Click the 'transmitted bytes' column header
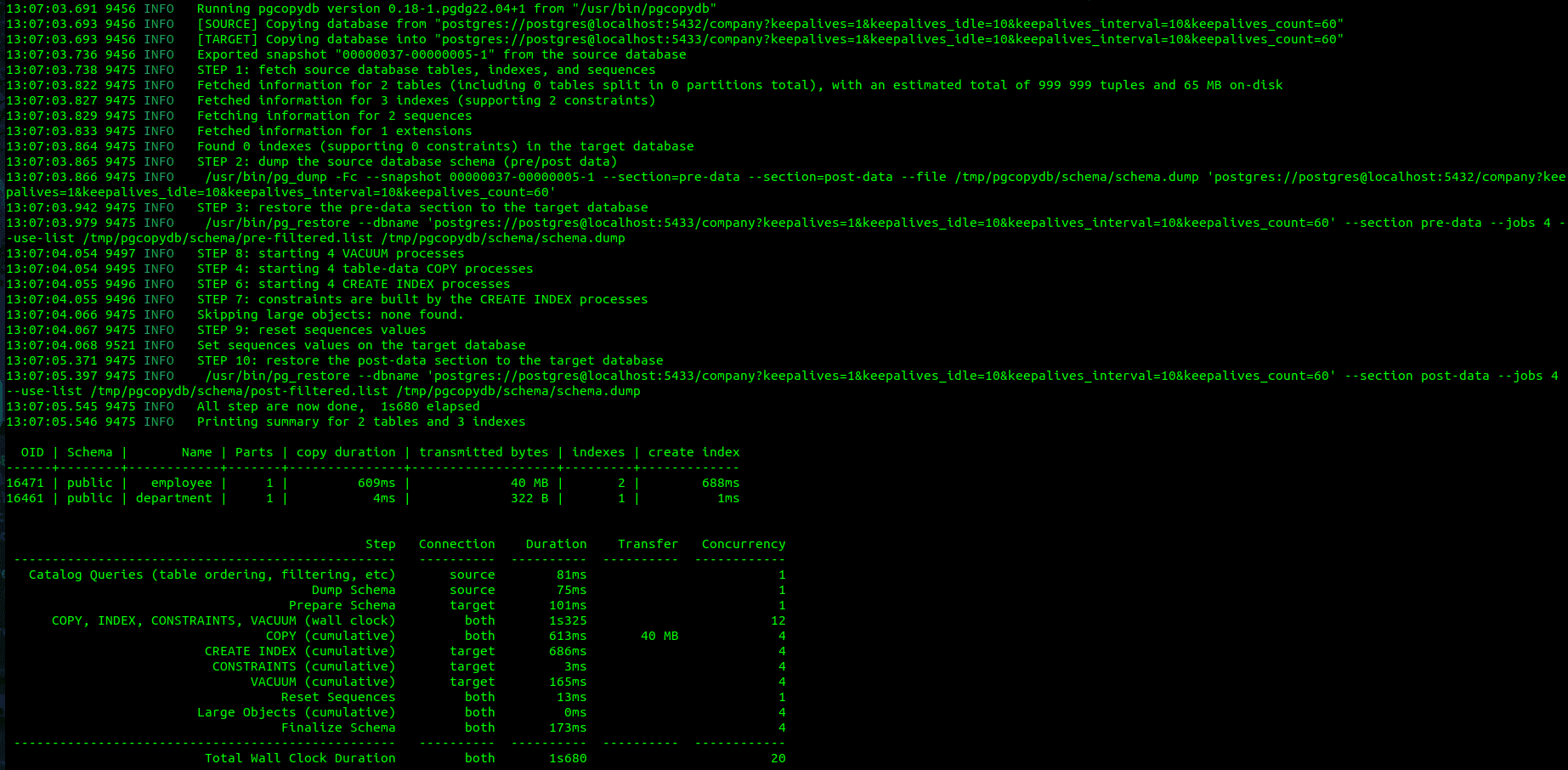 (x=484, y=452)
